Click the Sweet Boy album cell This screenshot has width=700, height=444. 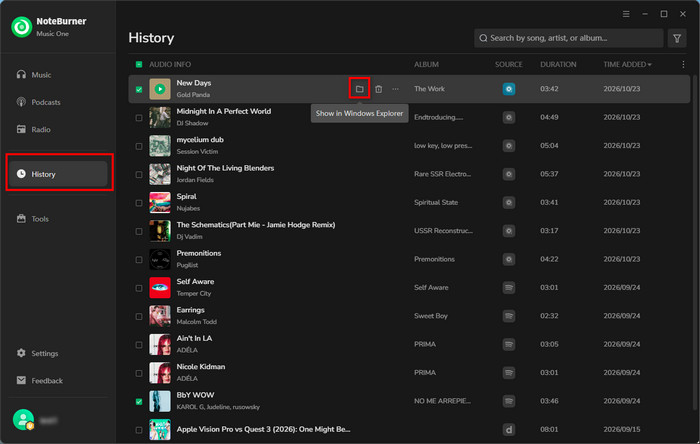[430, 316]
